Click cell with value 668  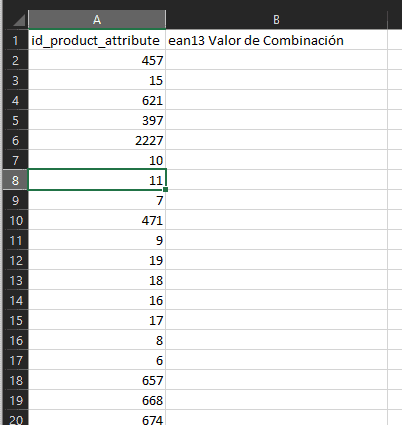[x=97, y=400]
